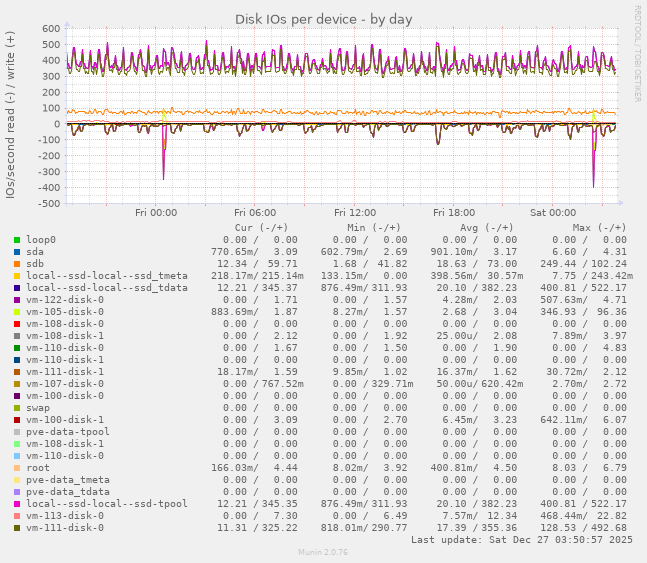Click the '-500' y-axis label
The height and width of the screenshot is (563, 647).
click(x=49, y=203)
